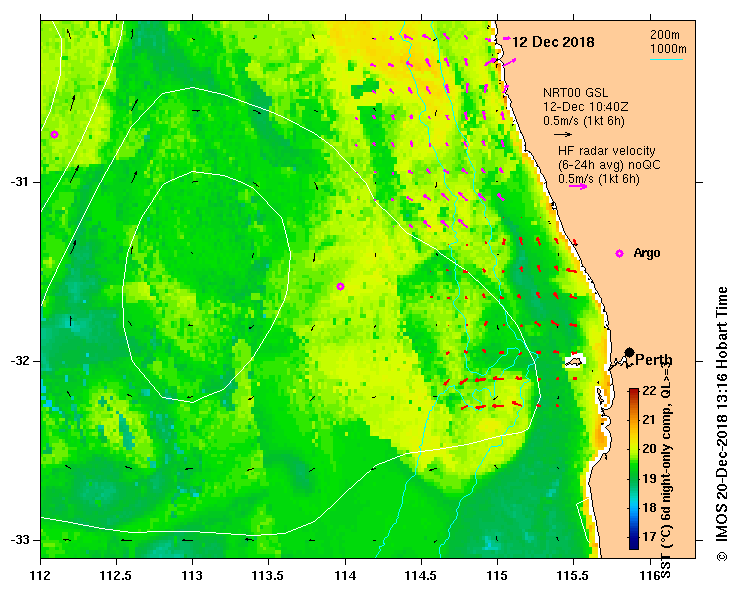Click the '12-Dec 10:40Z' timestamp text
The width and height of the screenshot is (739, 592).
pos(585,107)
